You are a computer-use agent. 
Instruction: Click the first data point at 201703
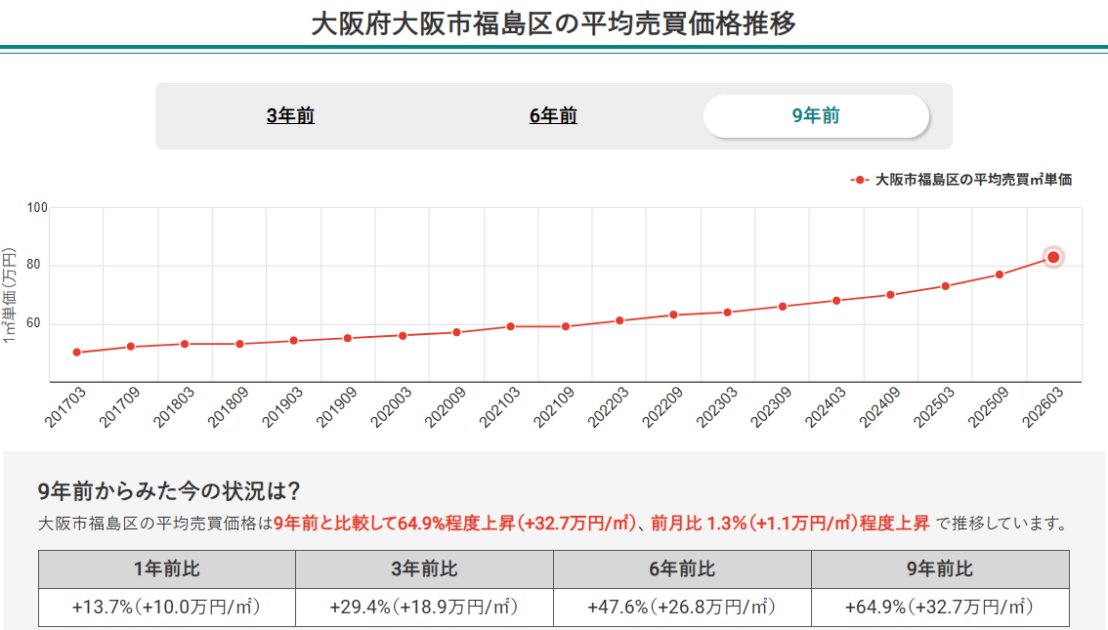pos(75,352)
